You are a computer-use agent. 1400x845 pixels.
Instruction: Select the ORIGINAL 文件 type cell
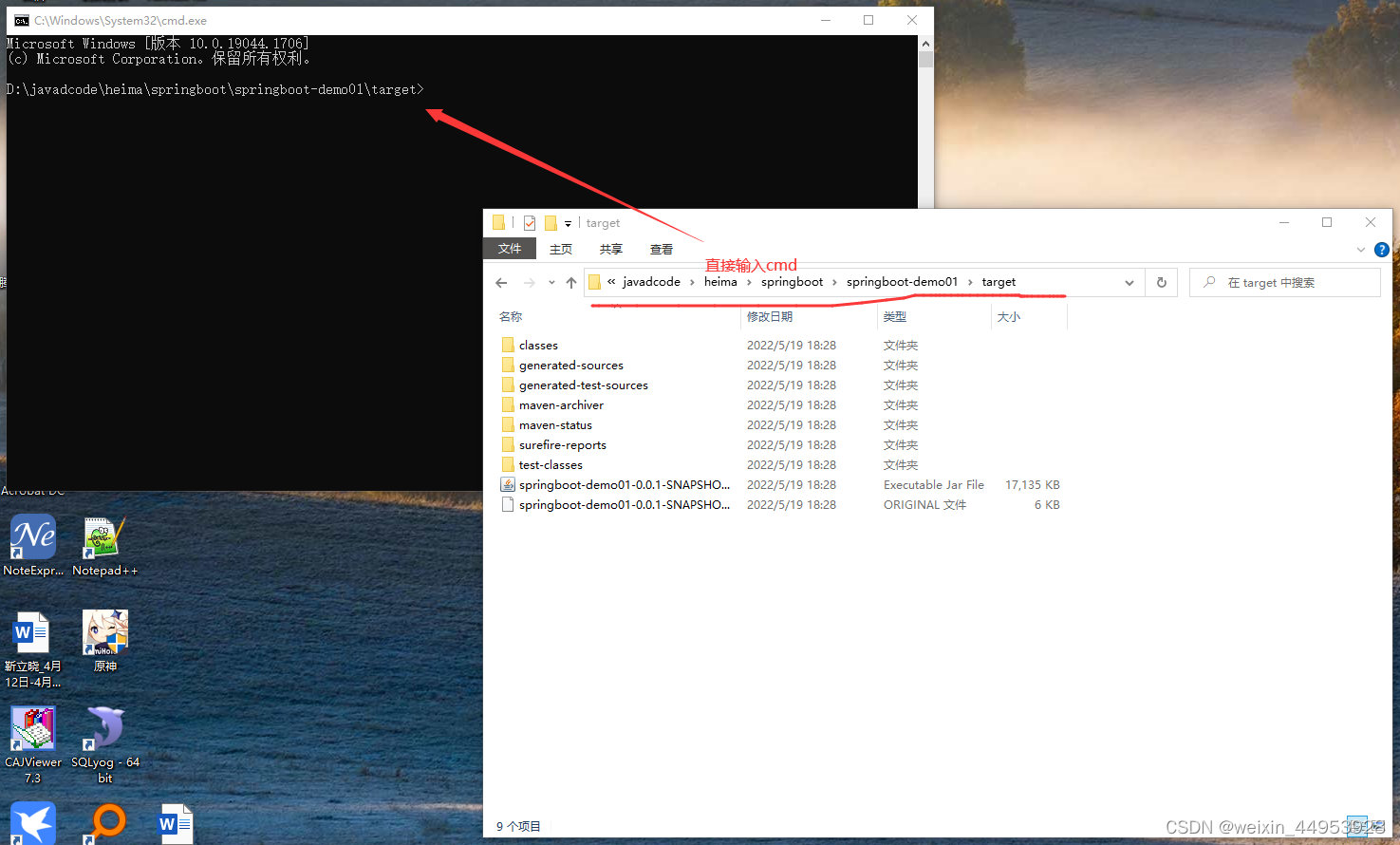point(924,504)
